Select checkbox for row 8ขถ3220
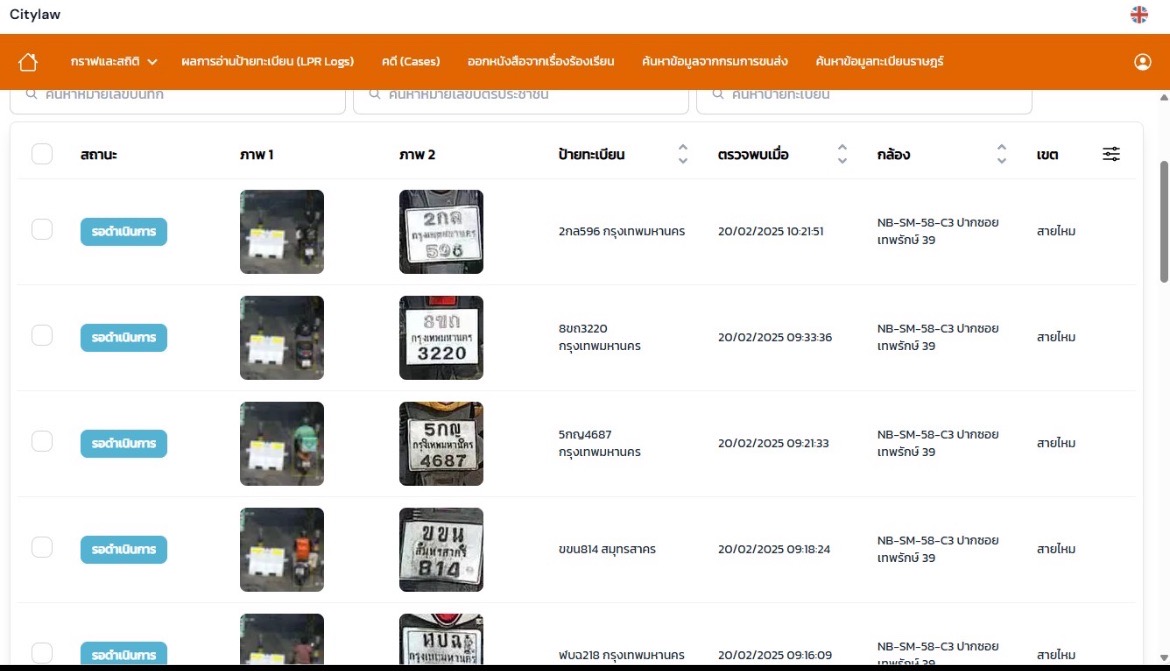 click(42, 335)
